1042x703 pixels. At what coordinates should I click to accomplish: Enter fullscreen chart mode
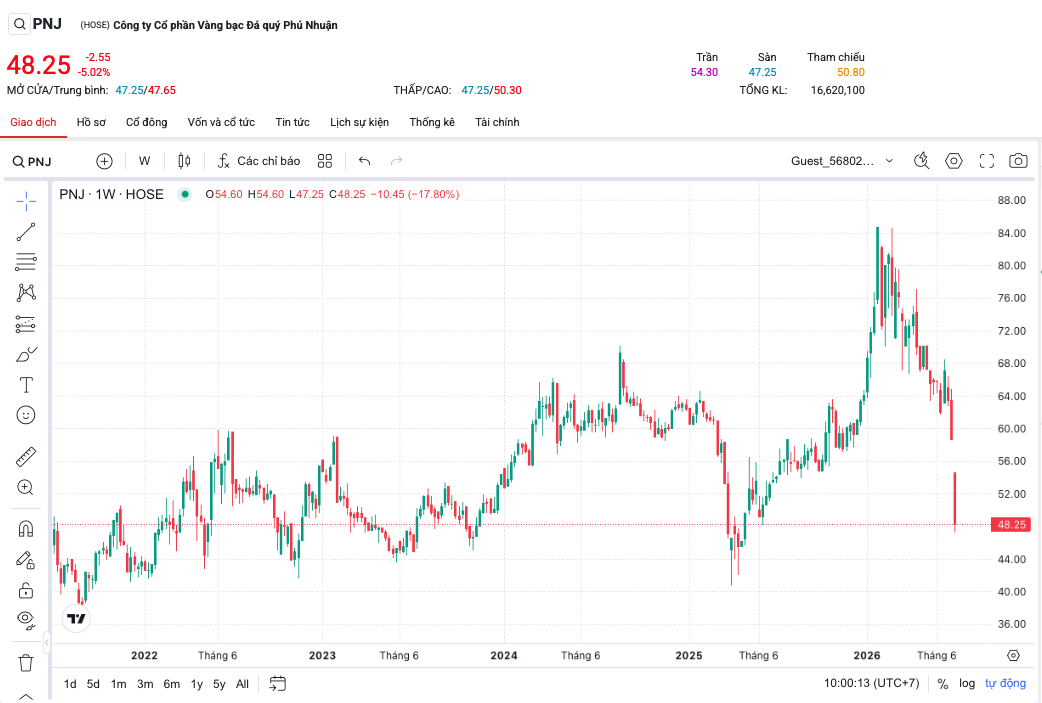(987, 161)
